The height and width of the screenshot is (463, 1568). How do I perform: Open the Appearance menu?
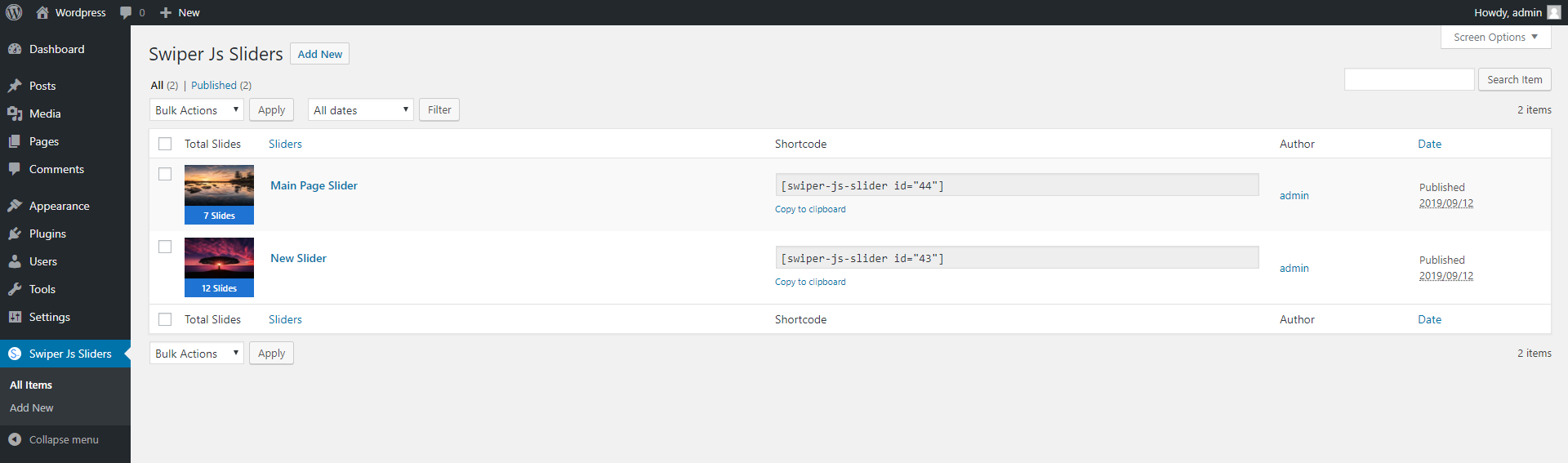[x=59, y=206]
